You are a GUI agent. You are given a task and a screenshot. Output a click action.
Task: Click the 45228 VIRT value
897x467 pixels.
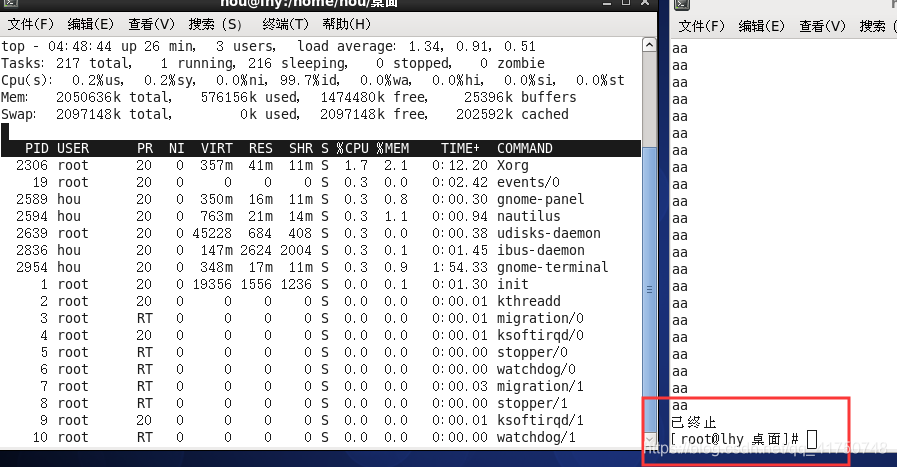[x=212, y=234]
